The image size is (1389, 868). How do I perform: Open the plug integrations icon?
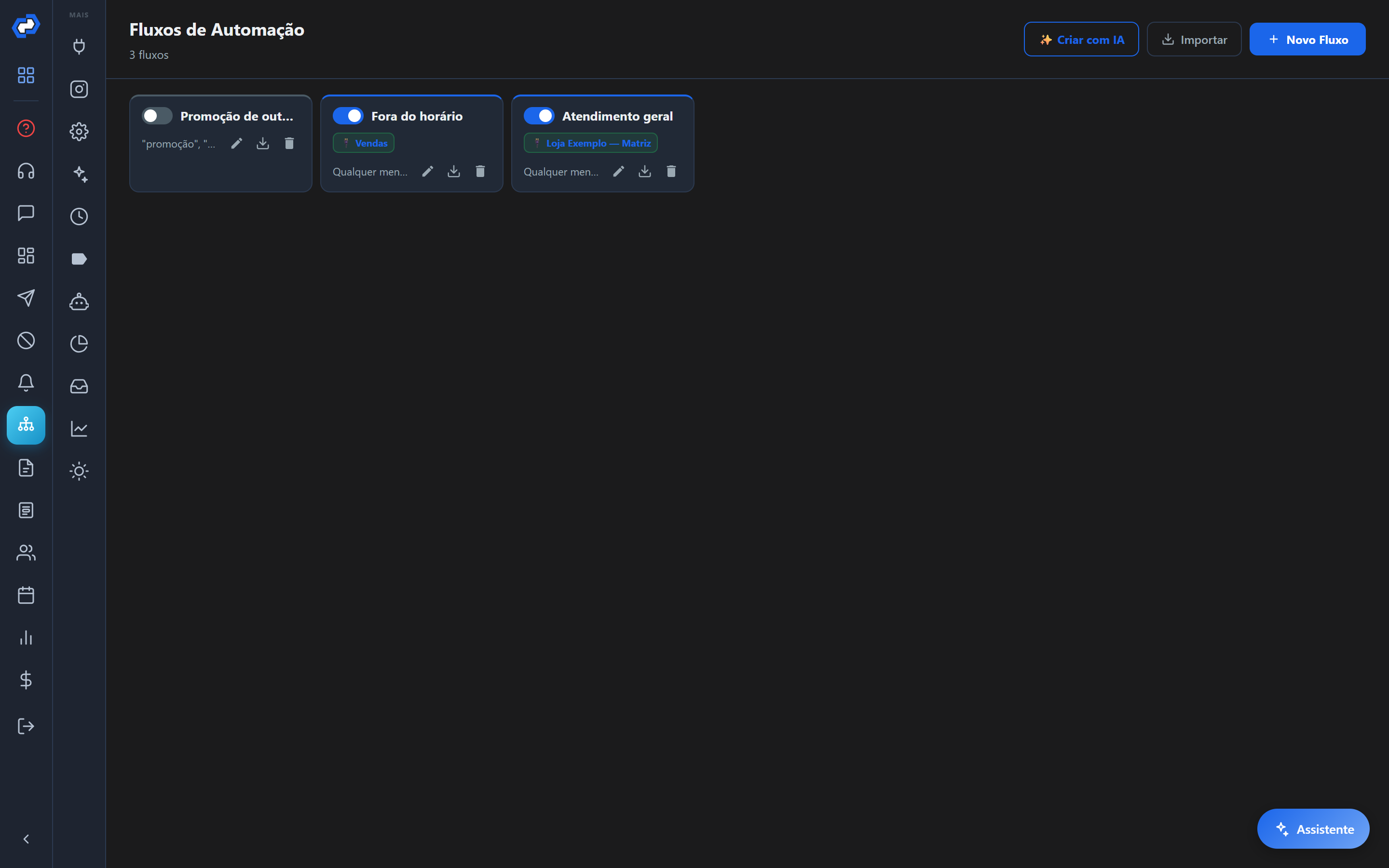point(79,46)
